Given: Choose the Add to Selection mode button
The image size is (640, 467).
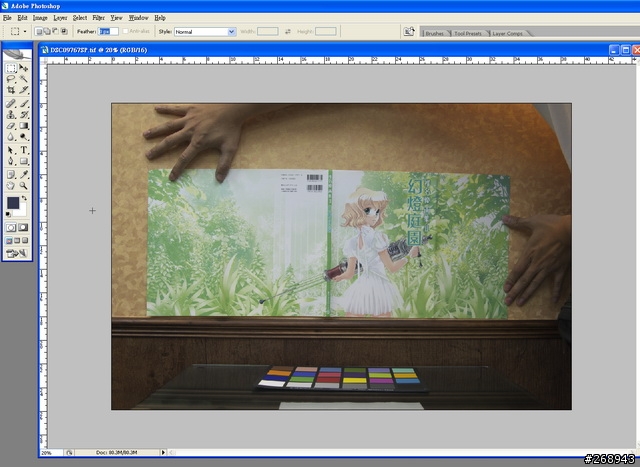Looking at the screenshot, I should pos(47,31).
